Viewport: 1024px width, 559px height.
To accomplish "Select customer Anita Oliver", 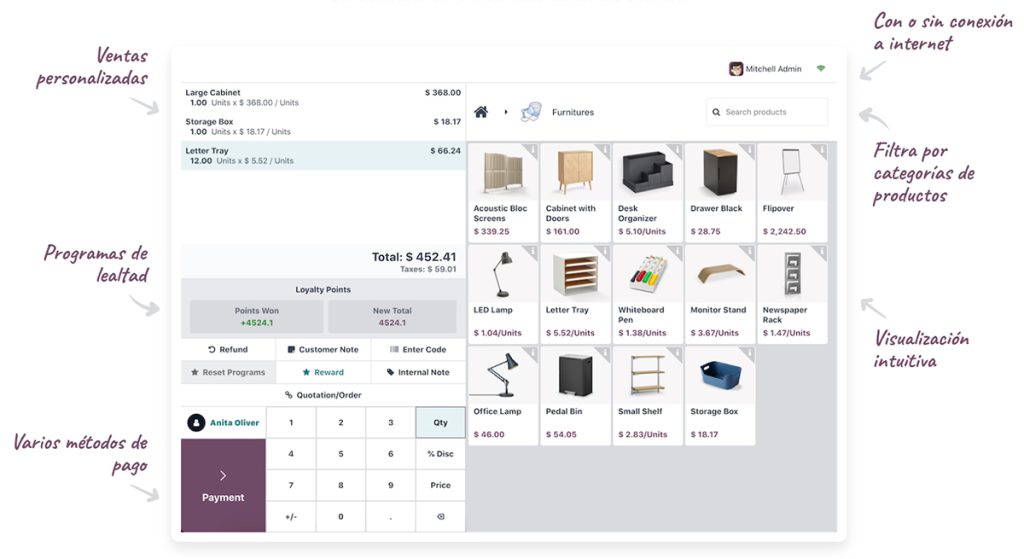I will point(223,423).
